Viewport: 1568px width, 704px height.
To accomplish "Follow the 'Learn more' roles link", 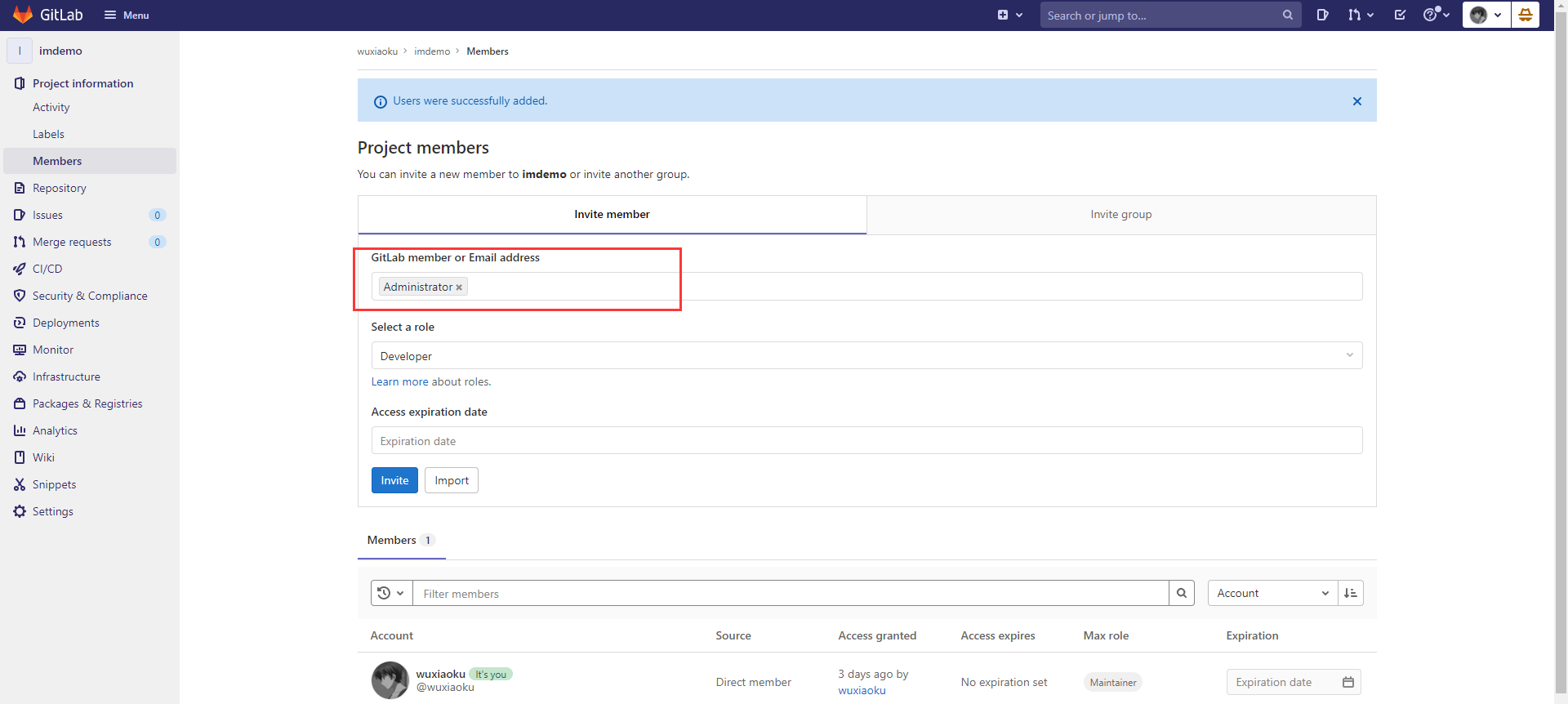I will [x=399, y=382].
